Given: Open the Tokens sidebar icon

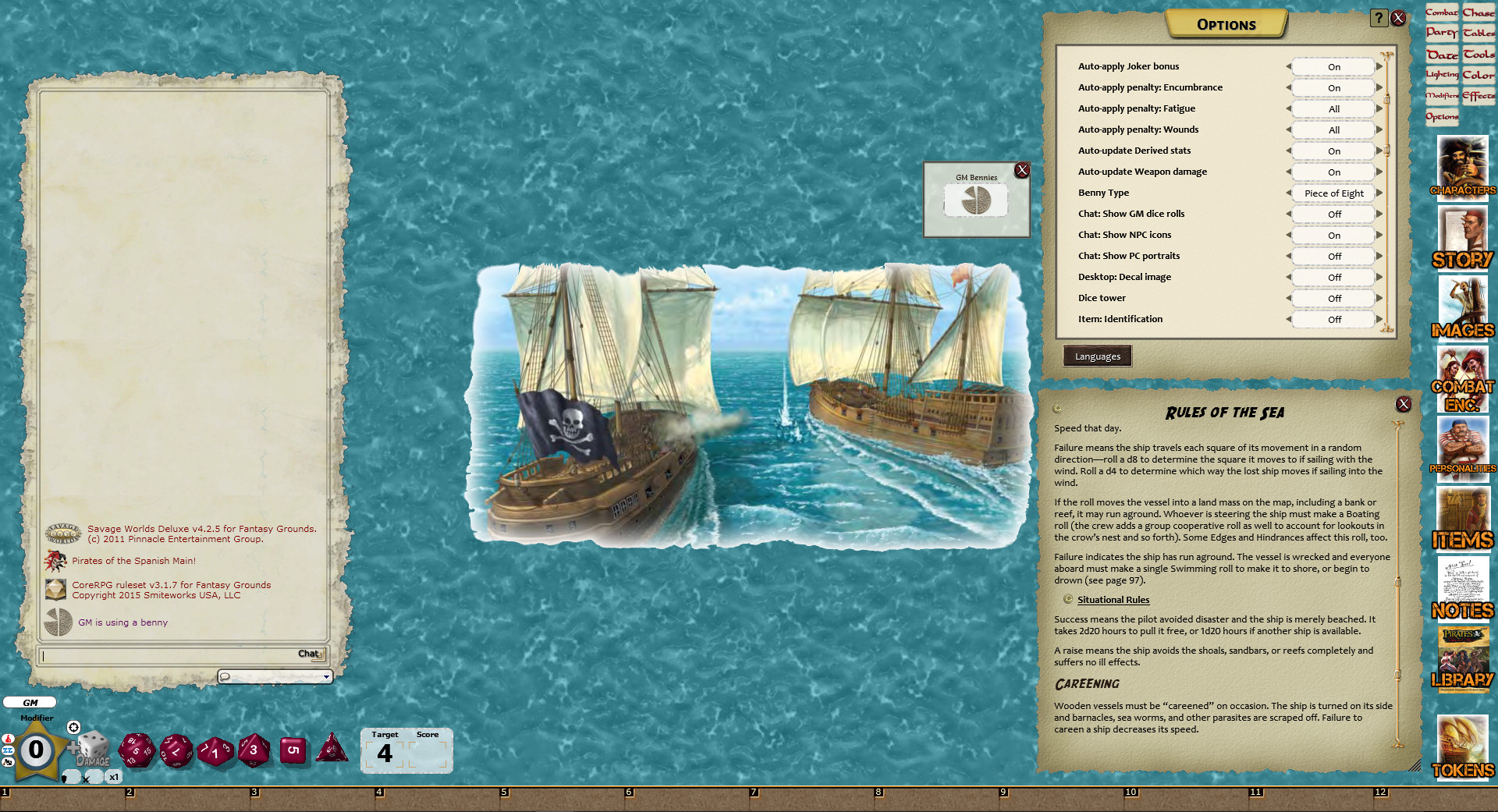Looking at the screenshot, I should pos(1462,747).
